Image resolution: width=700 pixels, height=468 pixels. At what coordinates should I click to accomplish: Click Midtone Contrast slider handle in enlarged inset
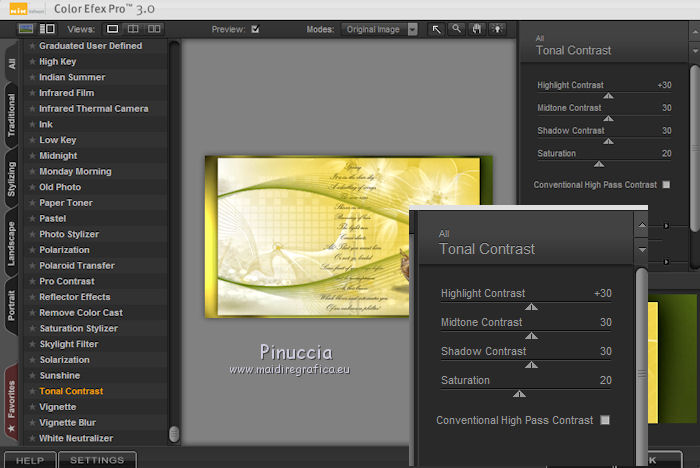[x=531, y=336]
